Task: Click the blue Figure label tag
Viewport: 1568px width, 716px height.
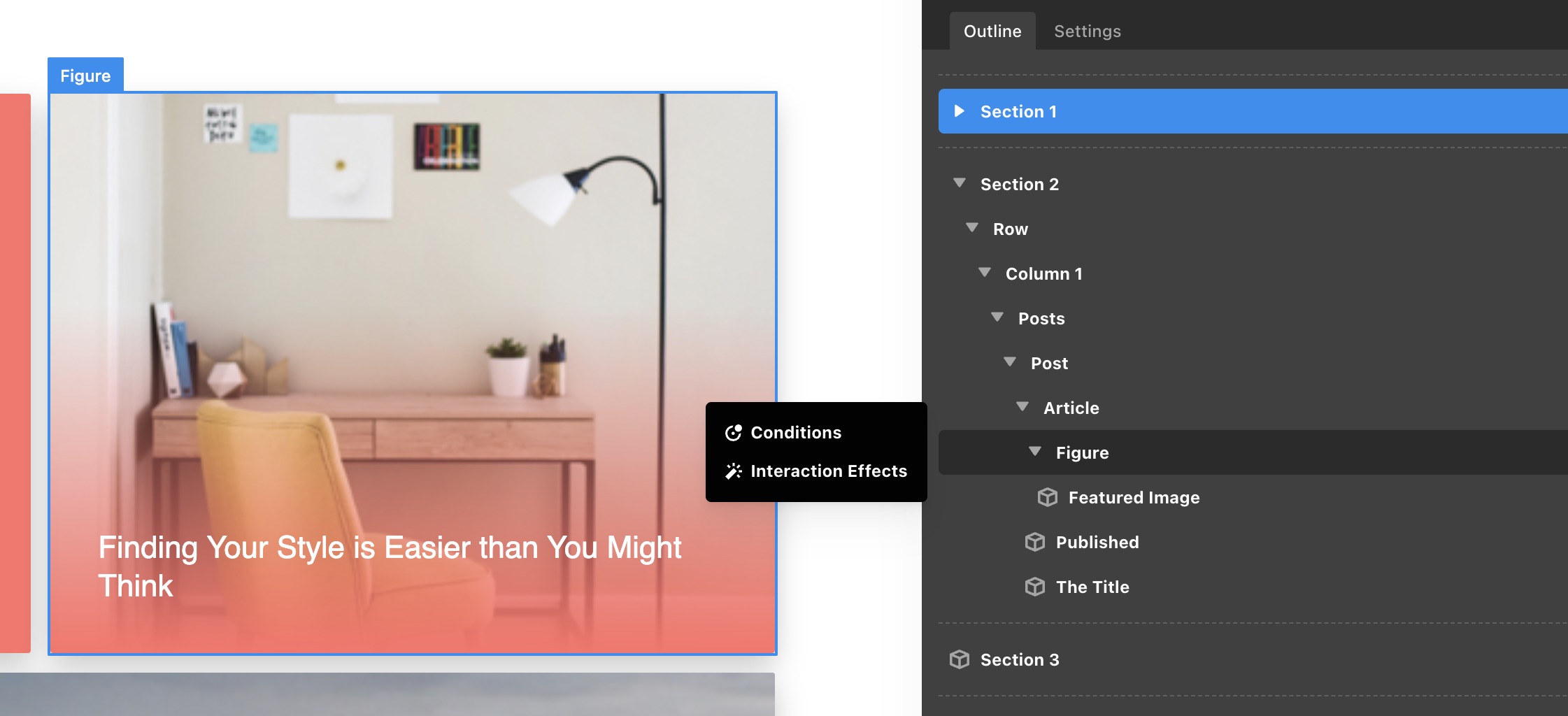Action: (x=85, y=76)
